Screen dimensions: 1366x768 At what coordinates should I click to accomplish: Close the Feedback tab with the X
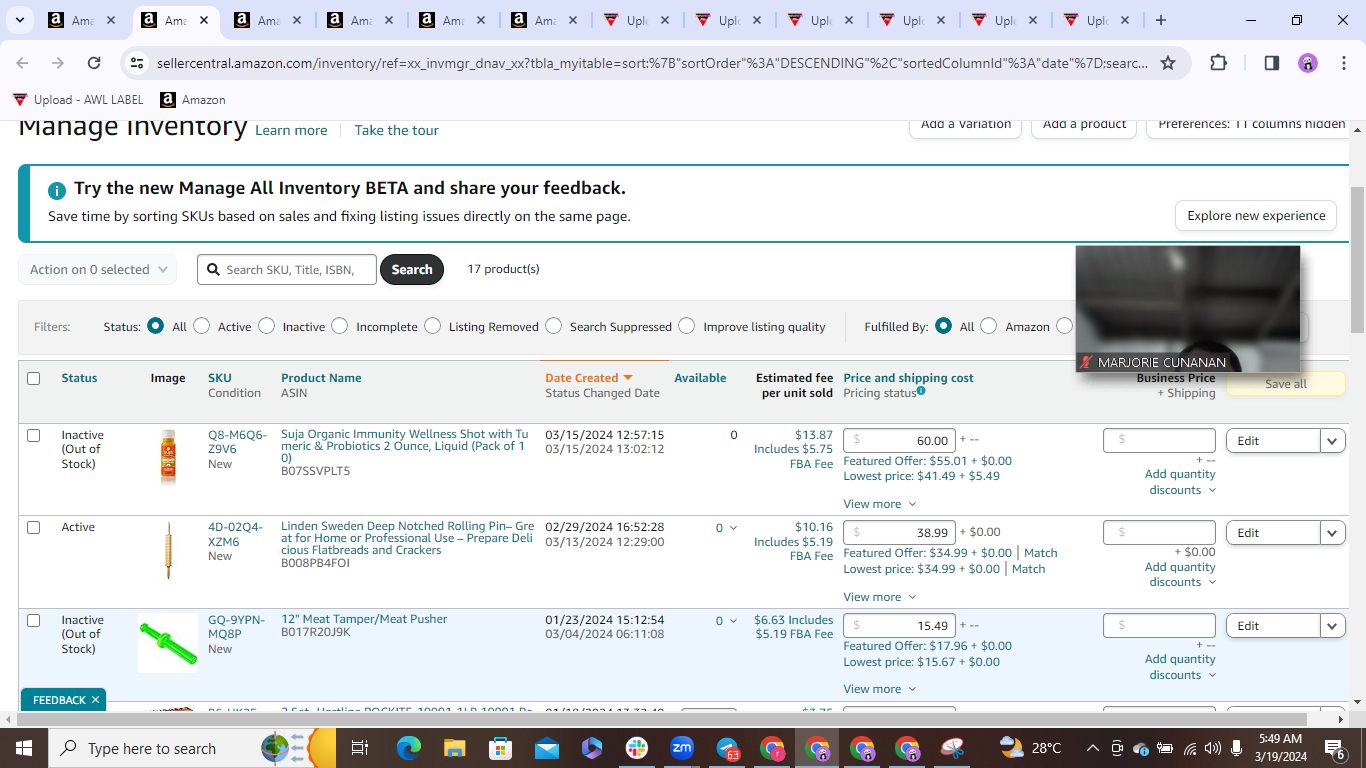pos(95,700)
